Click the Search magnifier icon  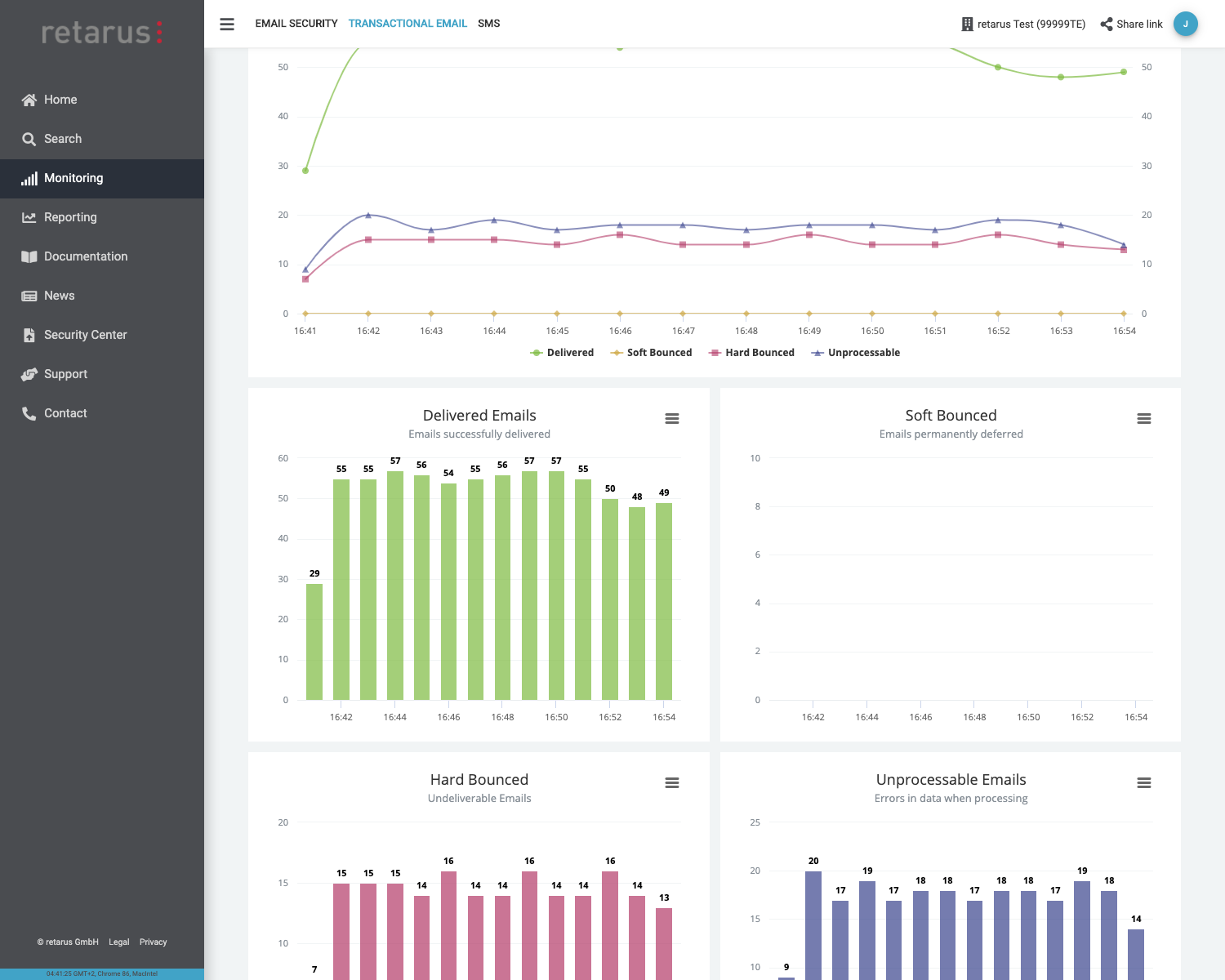pyautogui.click(x=29, y=139)
